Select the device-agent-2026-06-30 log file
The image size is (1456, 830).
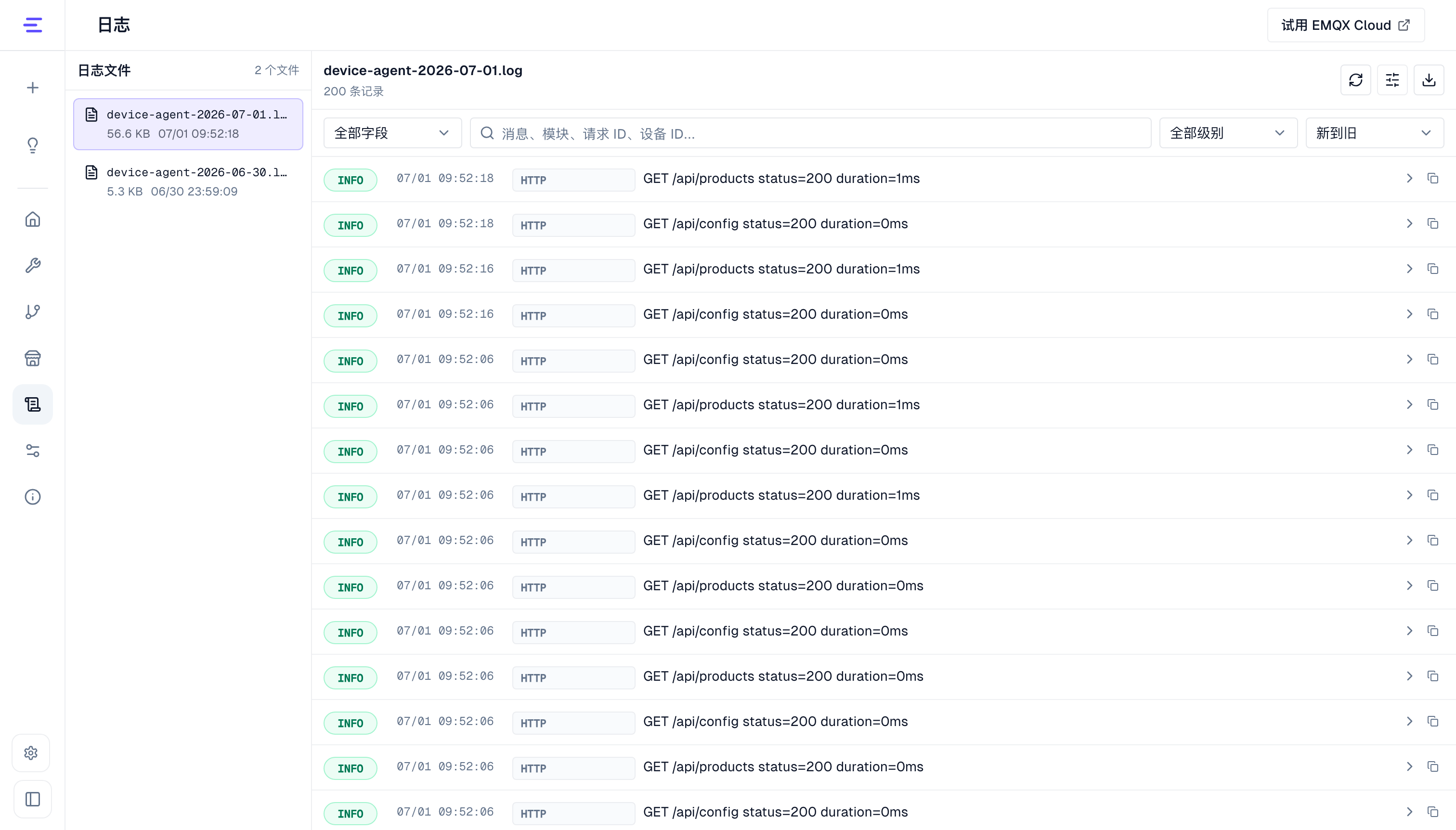pos(188,182)
